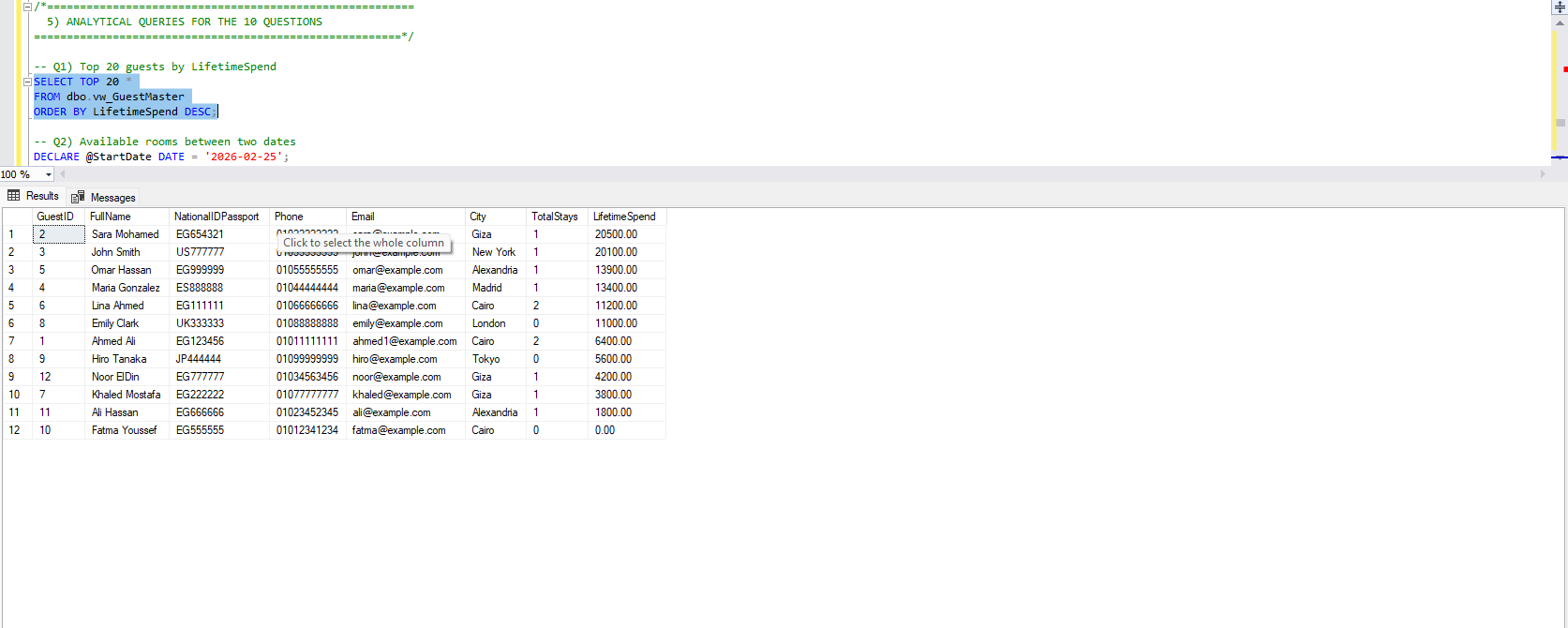Click the cell 'Omar Hassan'

point(127,270)
